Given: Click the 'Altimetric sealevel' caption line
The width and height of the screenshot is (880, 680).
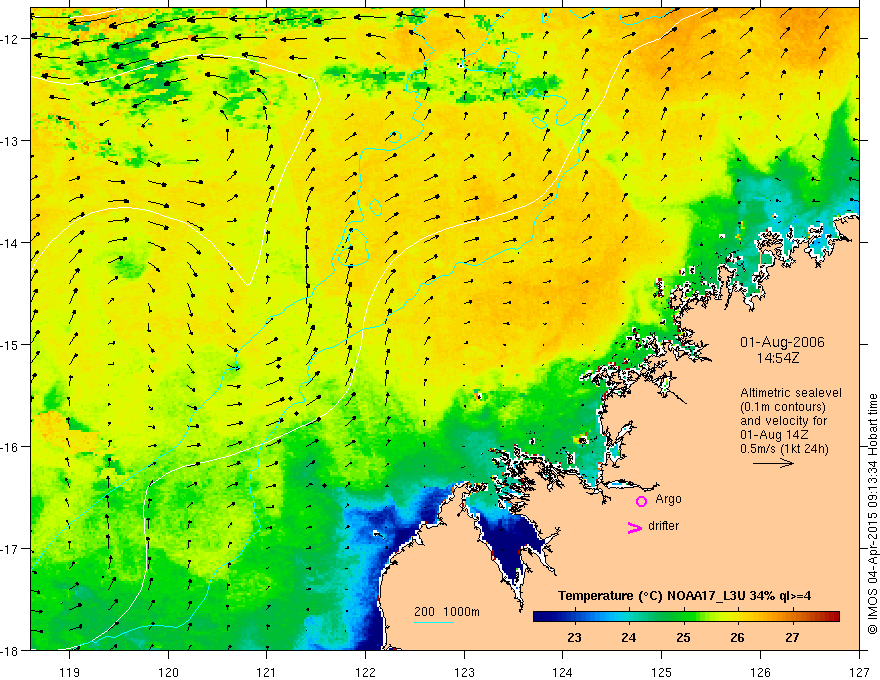Looking at the screenshot, I should click(x=791, y=393).
